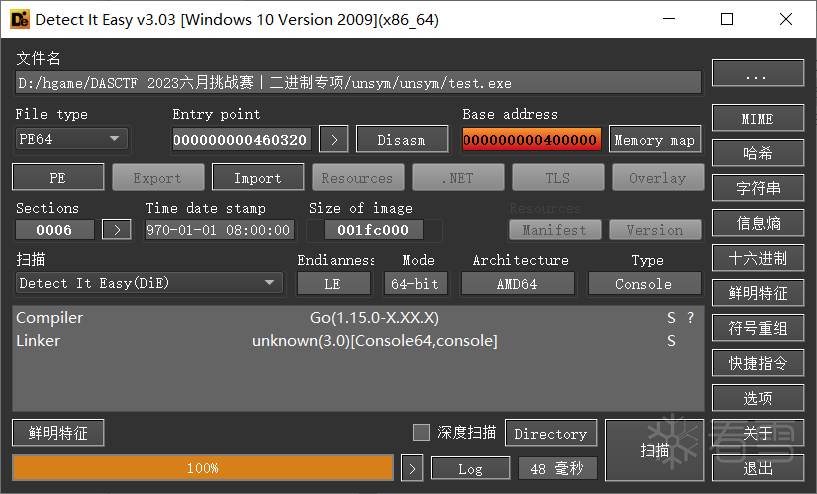Open the 哈希 hash tool

coord(758,153)
